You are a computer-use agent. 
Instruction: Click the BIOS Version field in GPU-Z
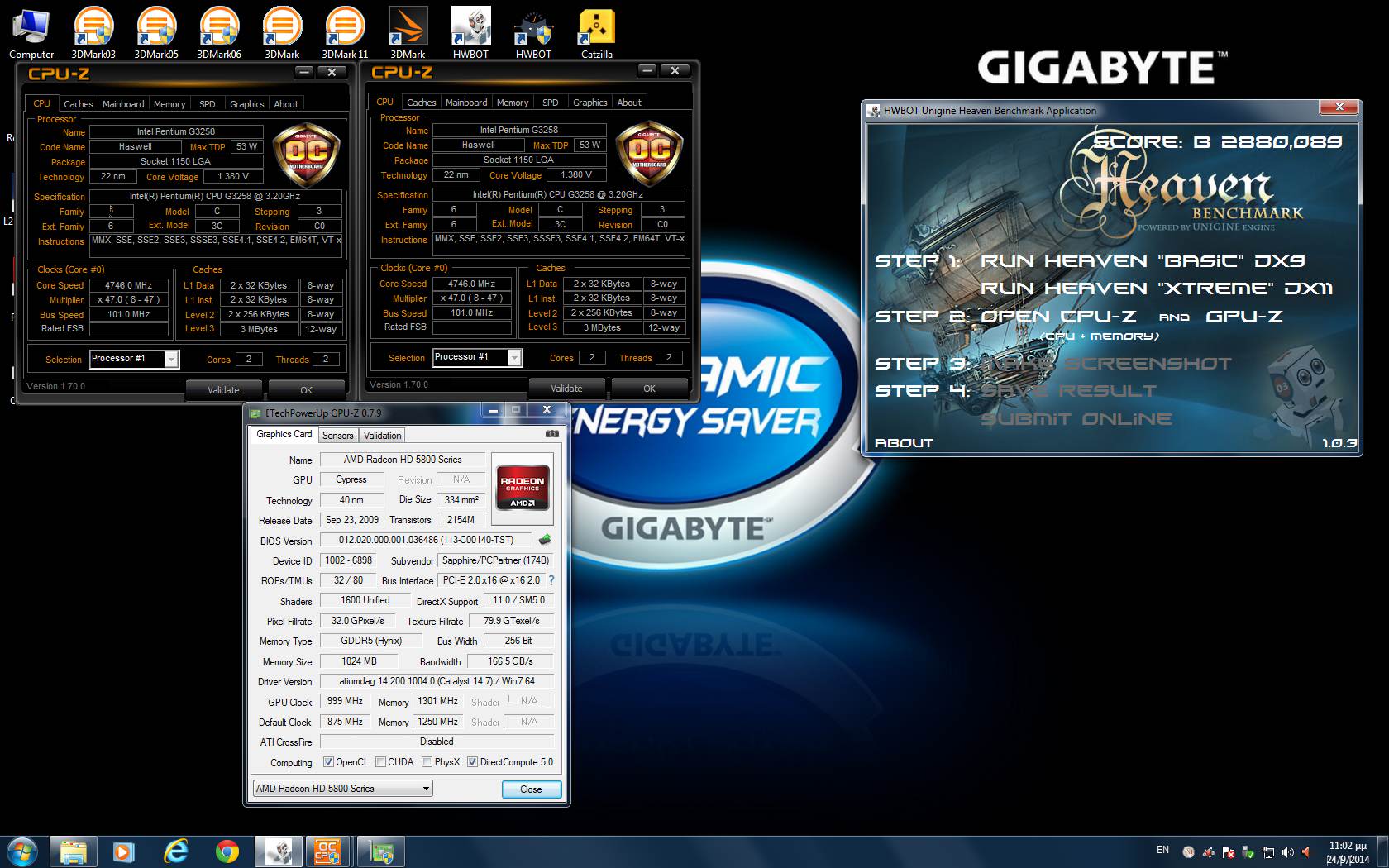pos(426,540)
